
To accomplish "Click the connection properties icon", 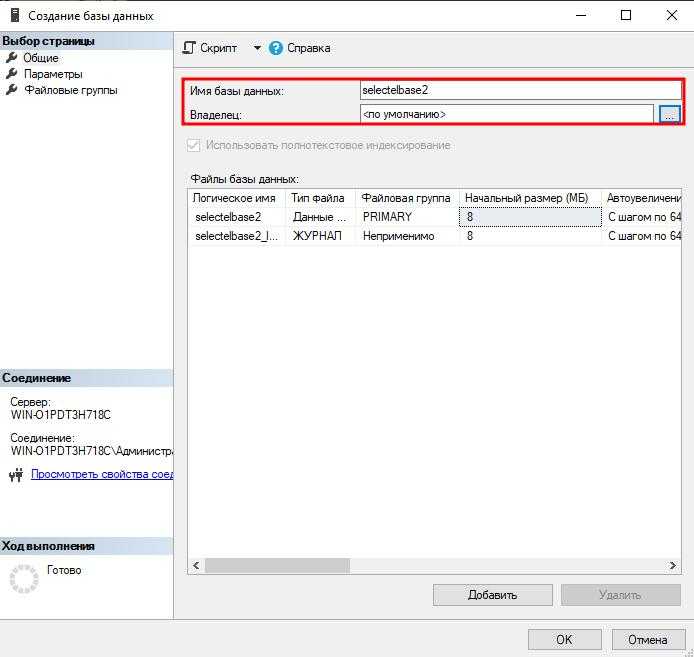I will (x=15, y=475).
